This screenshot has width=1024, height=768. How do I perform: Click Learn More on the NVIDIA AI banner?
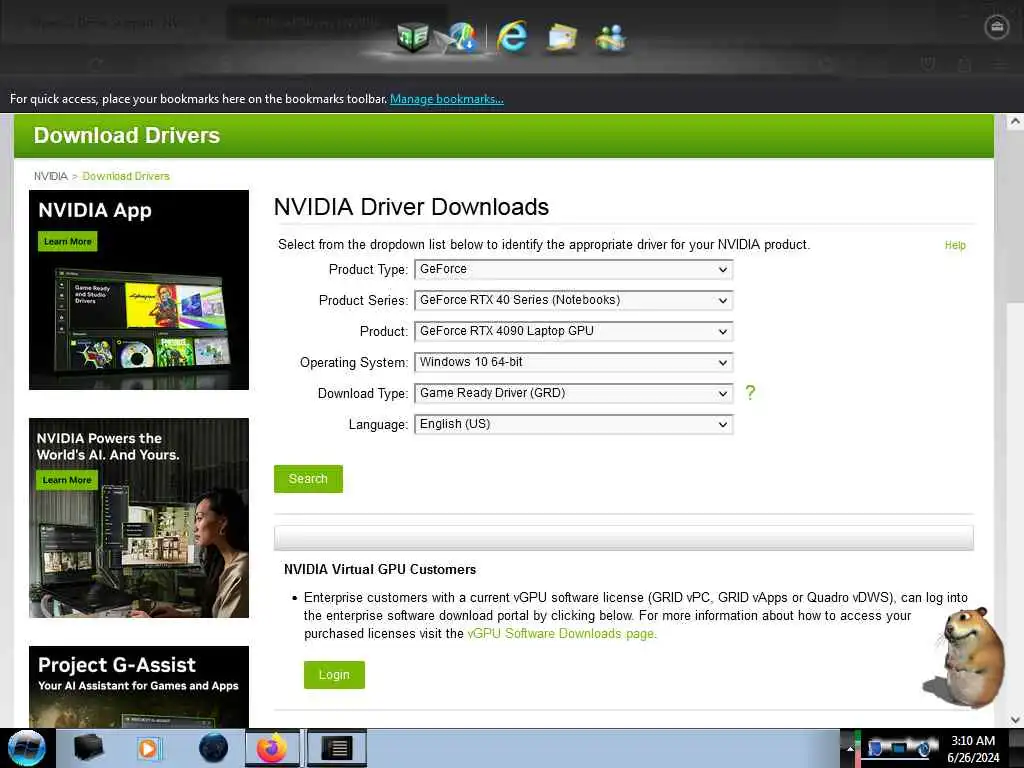pos(67,480)
